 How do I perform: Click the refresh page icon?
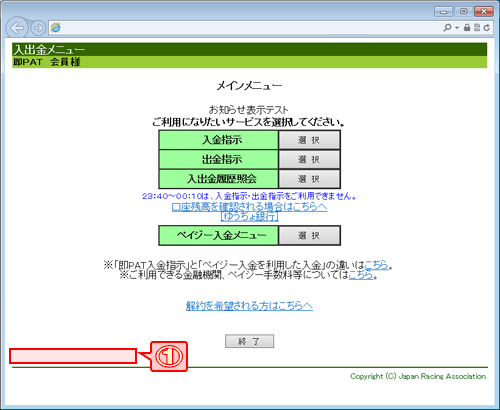pos(487,28)
